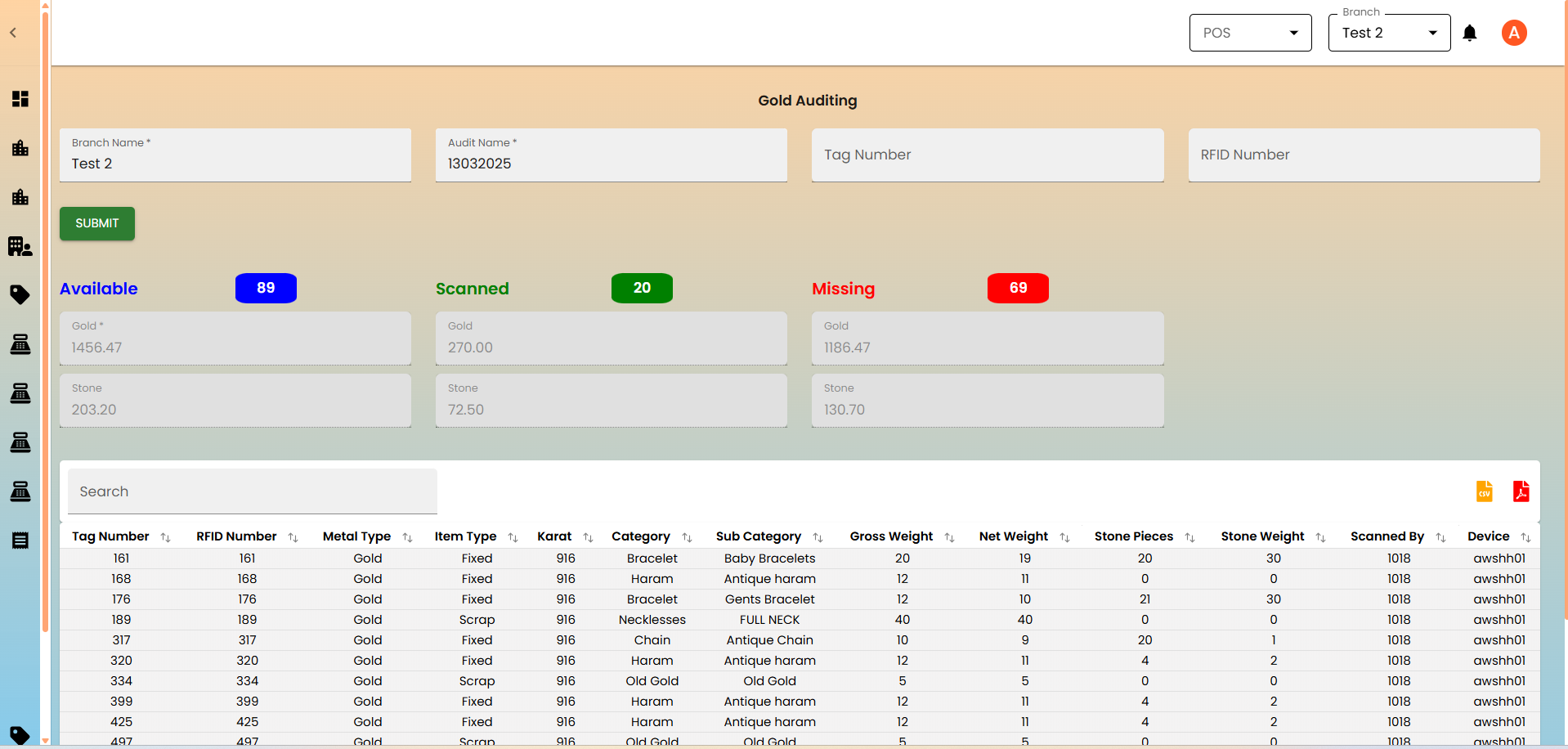Click the red Missing count 69 badge

1018,288
